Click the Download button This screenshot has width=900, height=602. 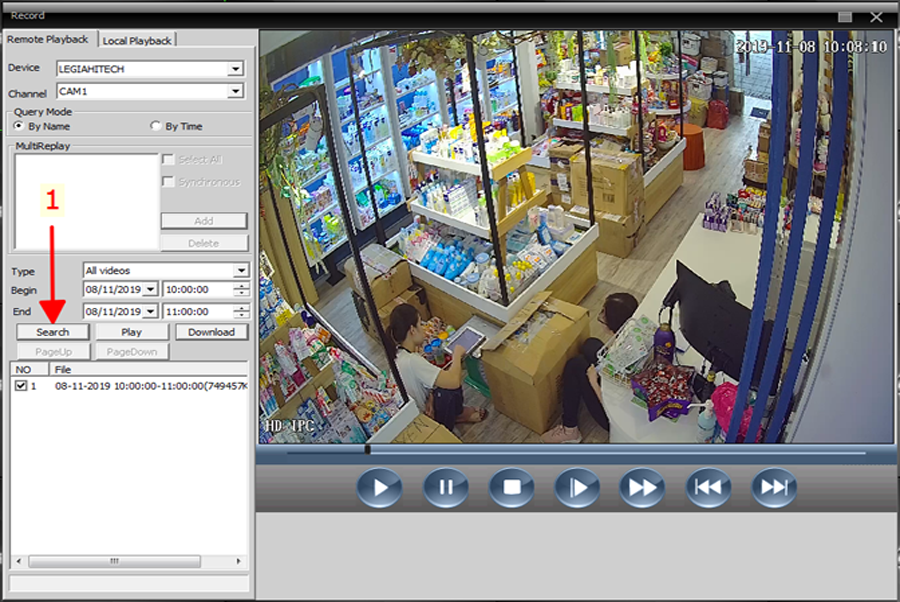click(211, 332)
